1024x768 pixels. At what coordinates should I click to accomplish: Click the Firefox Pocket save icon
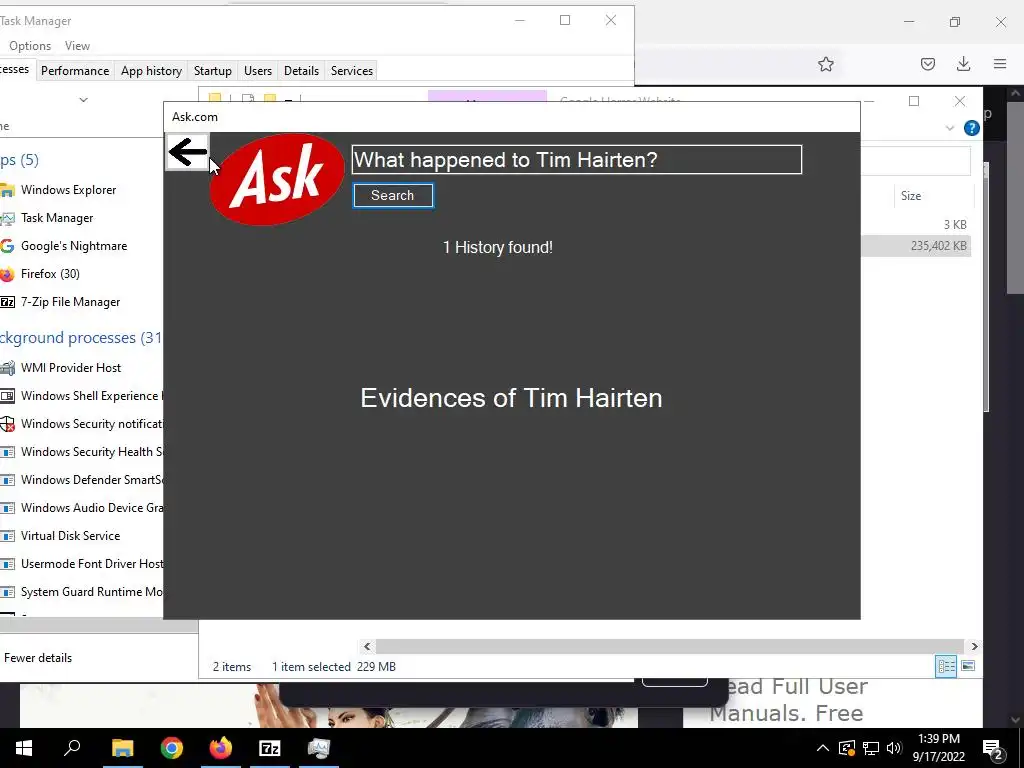(x=927, y=64)
